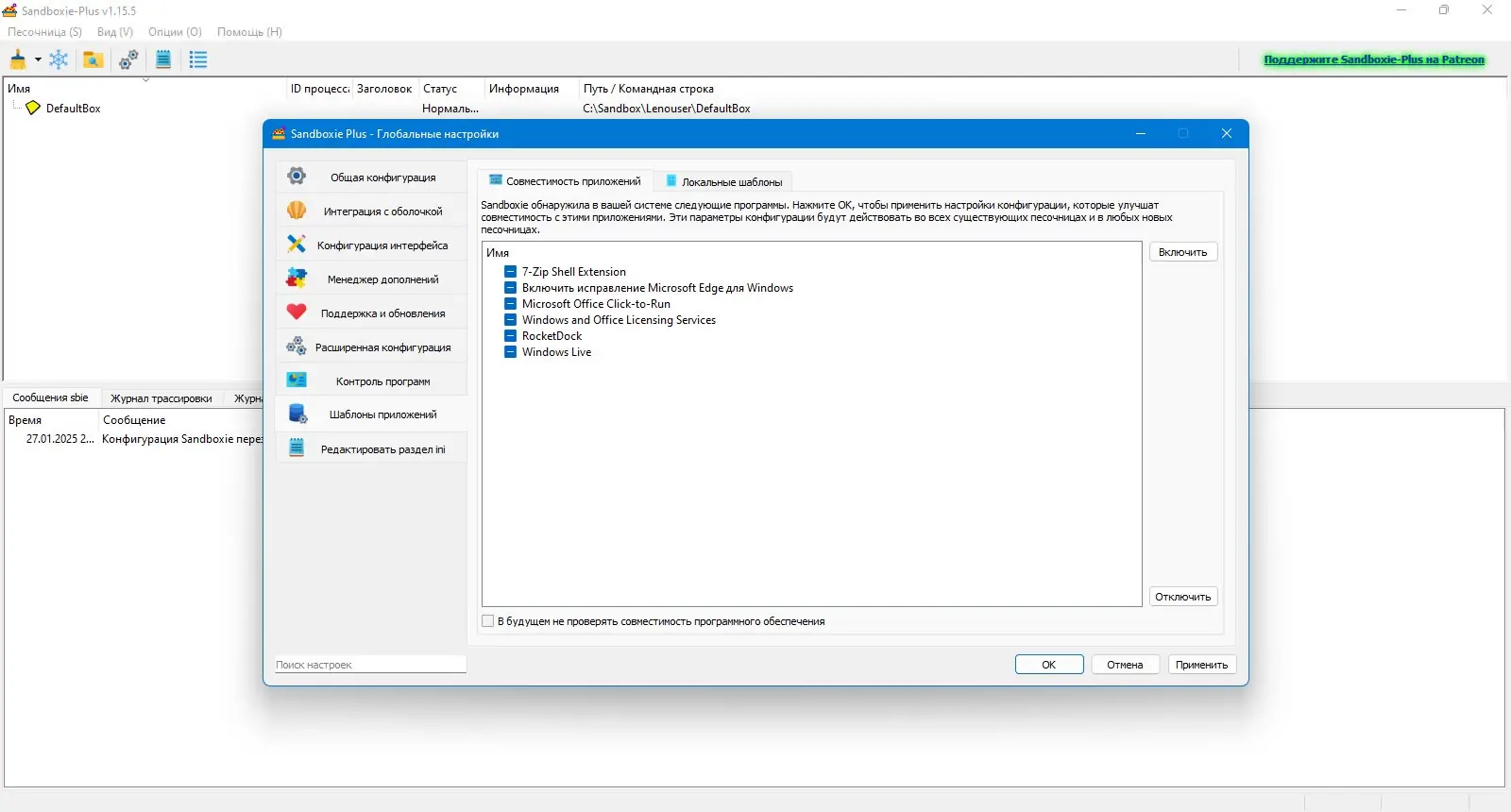Open Песочница (S) menu
The width and height of the screenshot is (1511, 812).
pyautogui.click(x=44, y=32)
